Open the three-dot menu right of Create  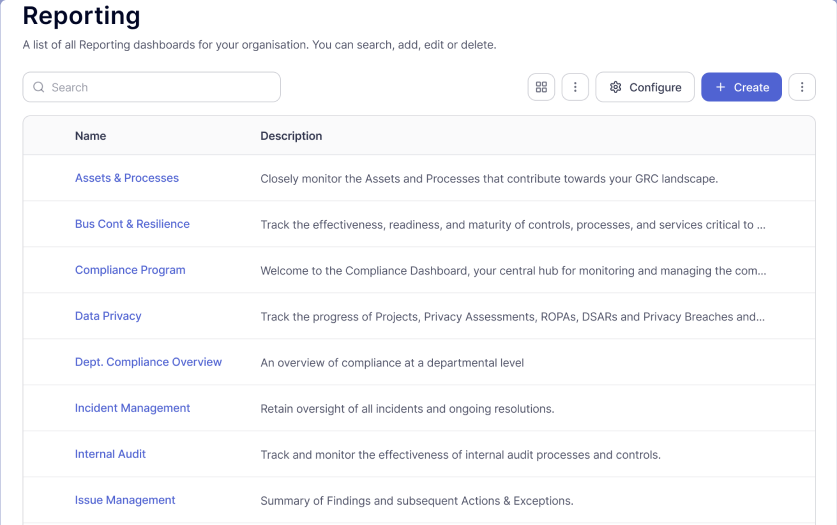[802, 87]
